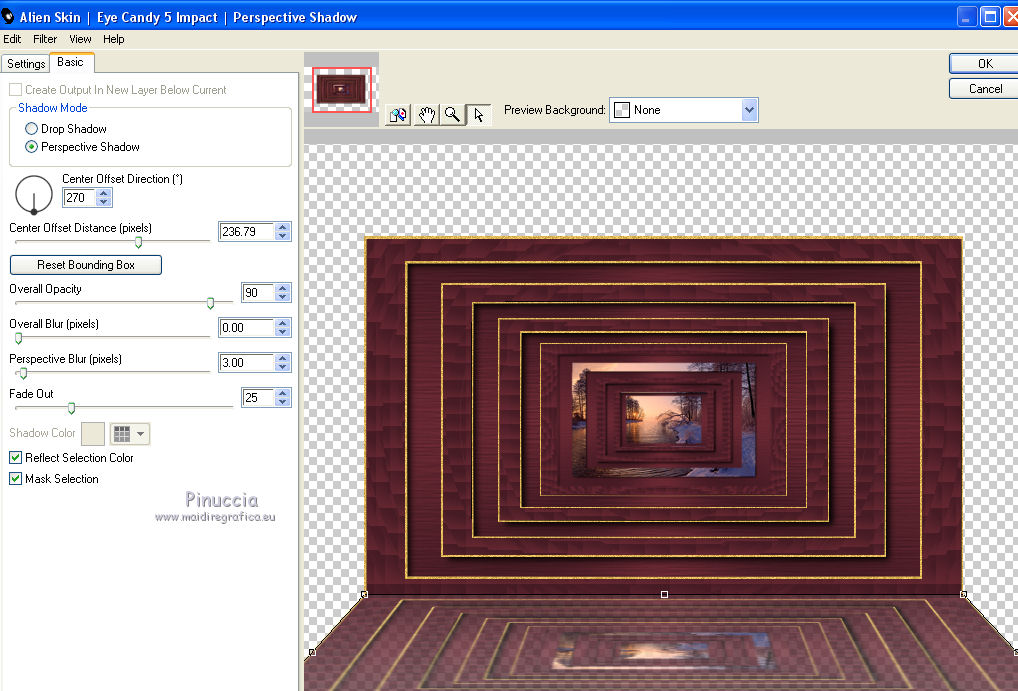The height and width of the screenshot is (691, 1018).
Task: Click the checkered None background icon
Action: click(622, 110)
